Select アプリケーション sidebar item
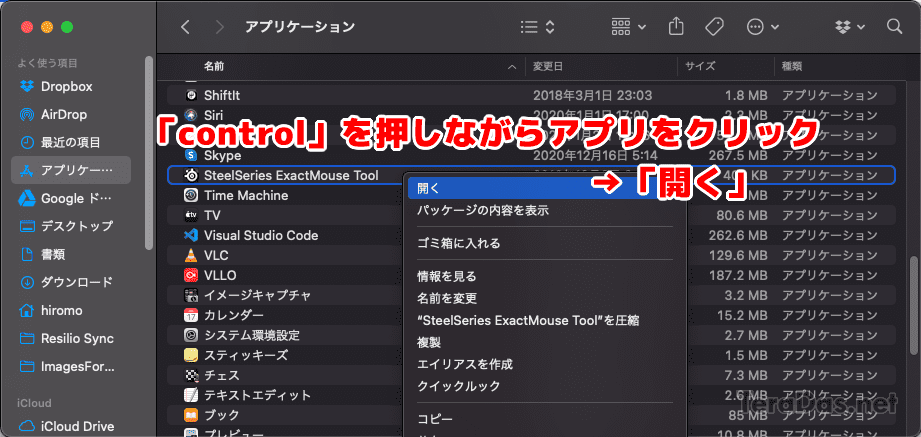Viewport: 921px width, 437px height. click(x=71, y=170)
